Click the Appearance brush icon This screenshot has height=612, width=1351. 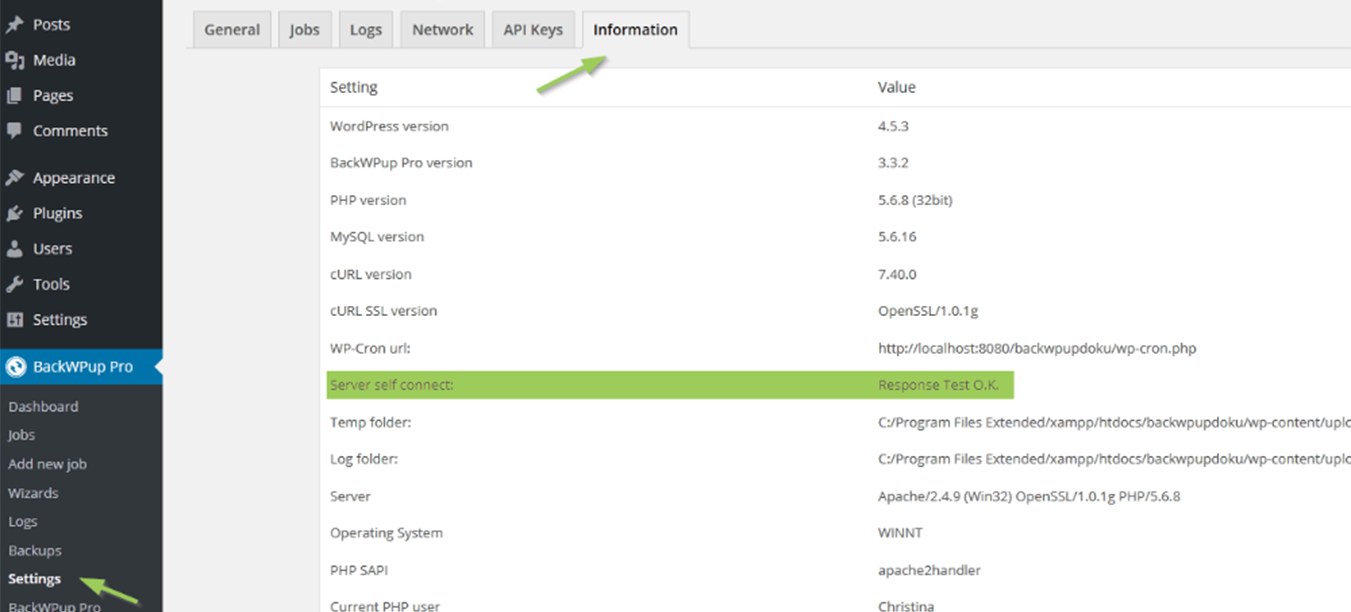14,178
